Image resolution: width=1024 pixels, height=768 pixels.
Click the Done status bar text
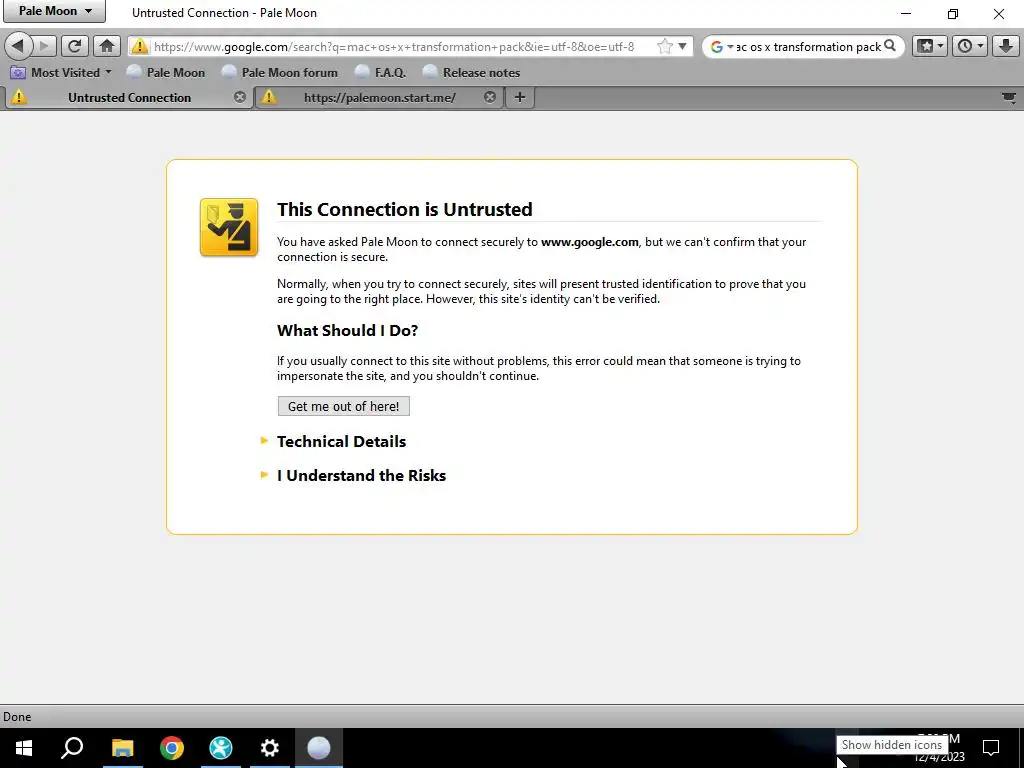coord(17,716)
